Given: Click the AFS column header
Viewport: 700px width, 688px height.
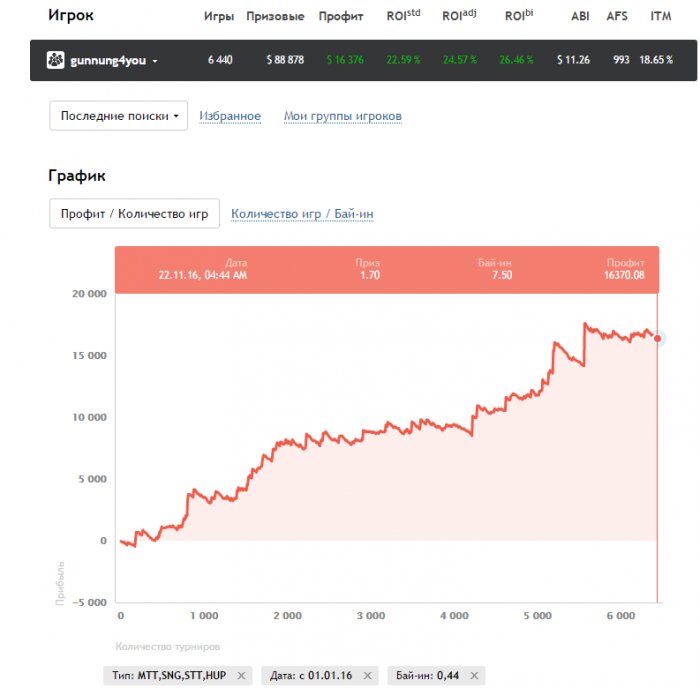Looking at the screenshot, I should point(621,17).
